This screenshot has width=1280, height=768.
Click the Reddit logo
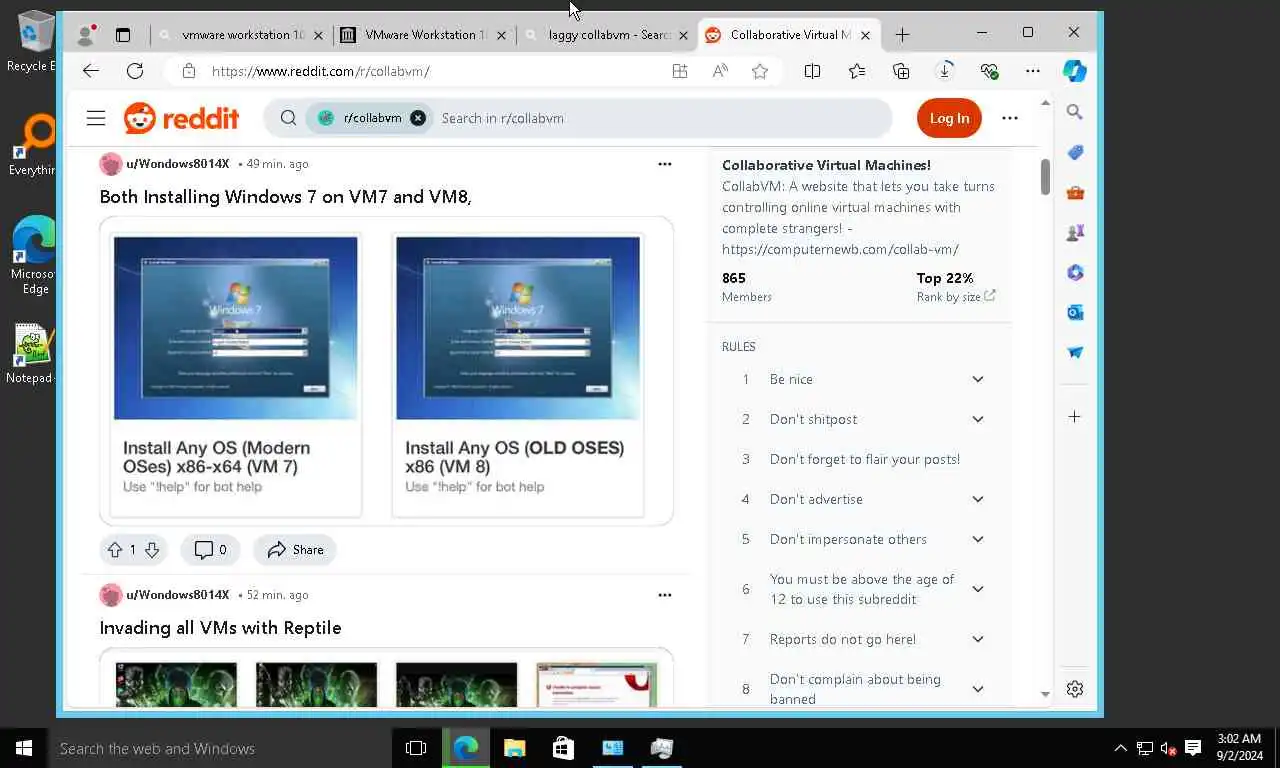click(x=181, y=118)
